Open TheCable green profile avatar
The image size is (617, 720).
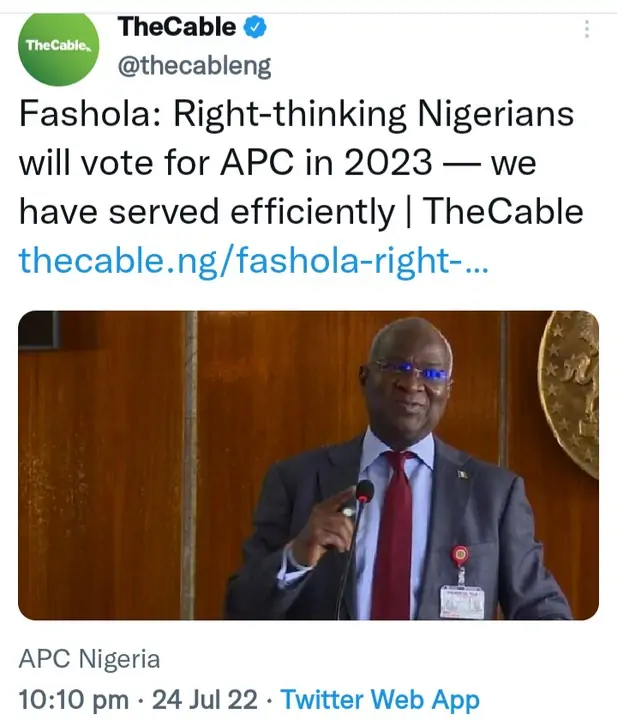tap(59, 46)
